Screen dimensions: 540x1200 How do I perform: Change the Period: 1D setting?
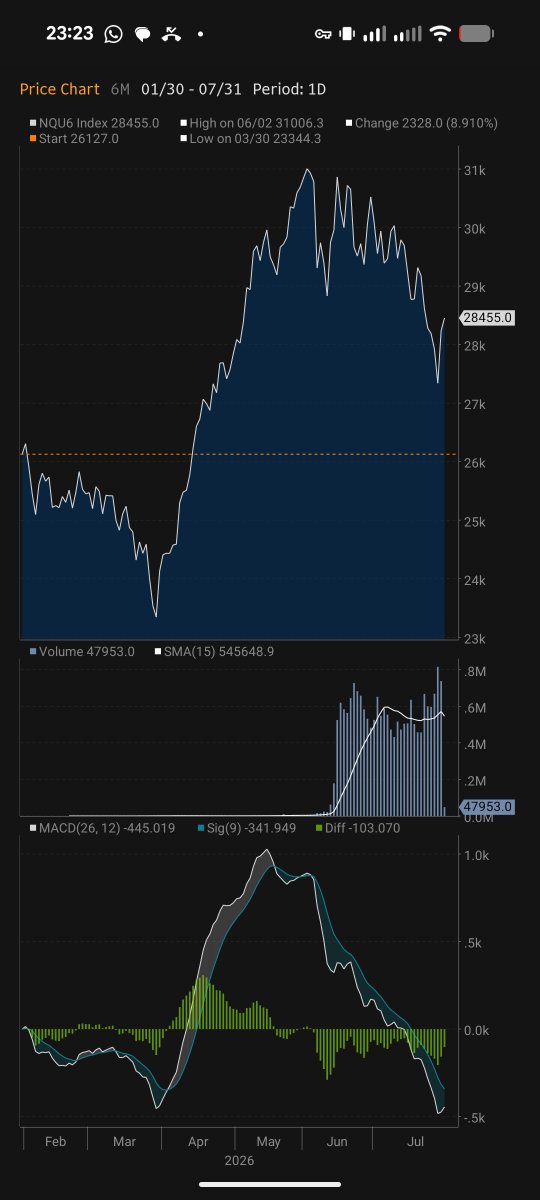289,89
